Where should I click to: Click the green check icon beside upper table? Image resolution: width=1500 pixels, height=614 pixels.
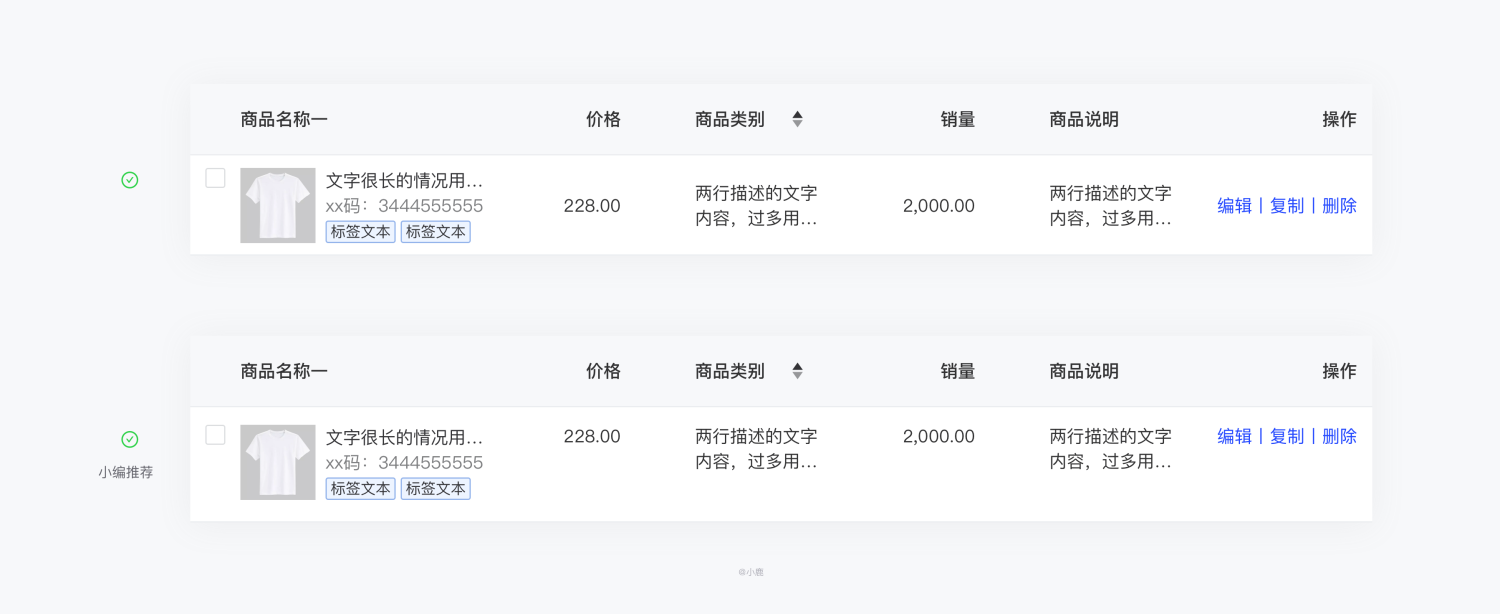[129, 180]
